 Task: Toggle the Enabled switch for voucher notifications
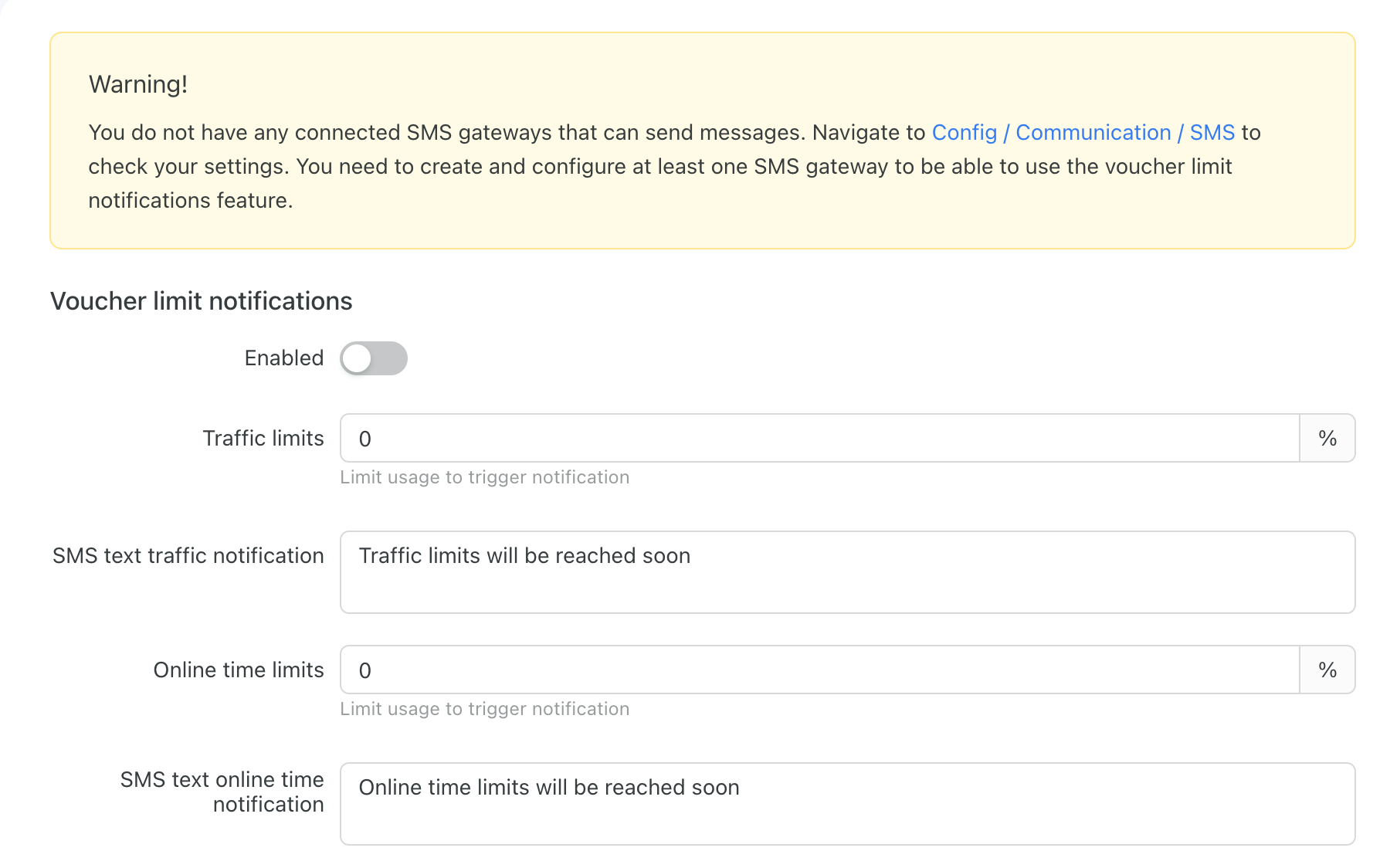coord(374,358)
